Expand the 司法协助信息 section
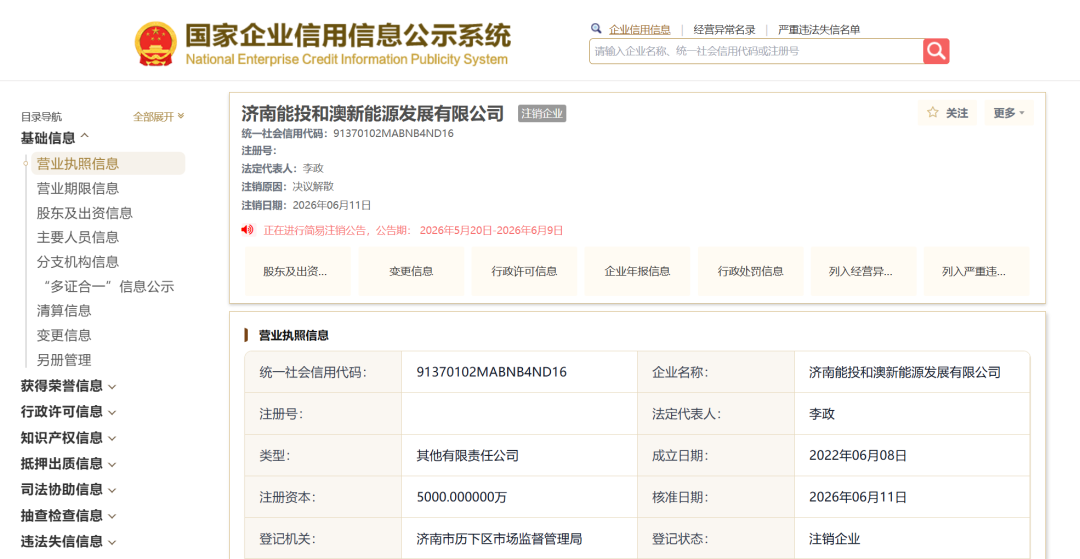 69,489
